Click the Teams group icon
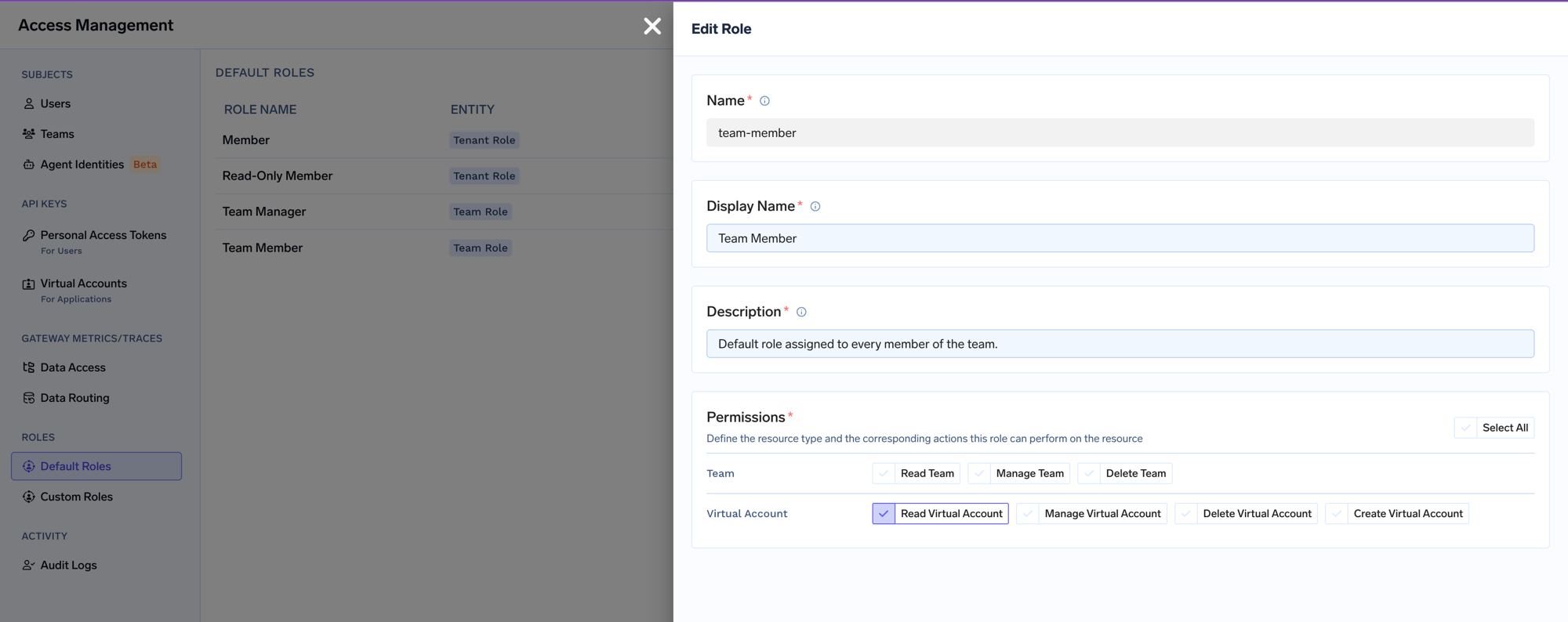This screenshot has height=622, width=1568. pyautogui.click(x=29, y=134)
